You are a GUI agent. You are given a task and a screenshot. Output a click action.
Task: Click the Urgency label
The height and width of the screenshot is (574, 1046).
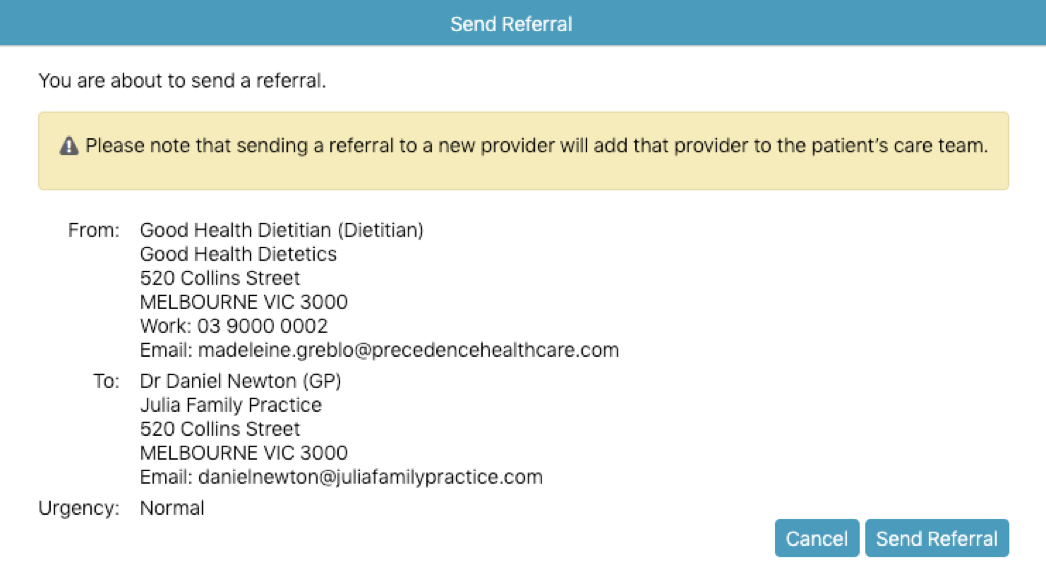pos(79,508)
